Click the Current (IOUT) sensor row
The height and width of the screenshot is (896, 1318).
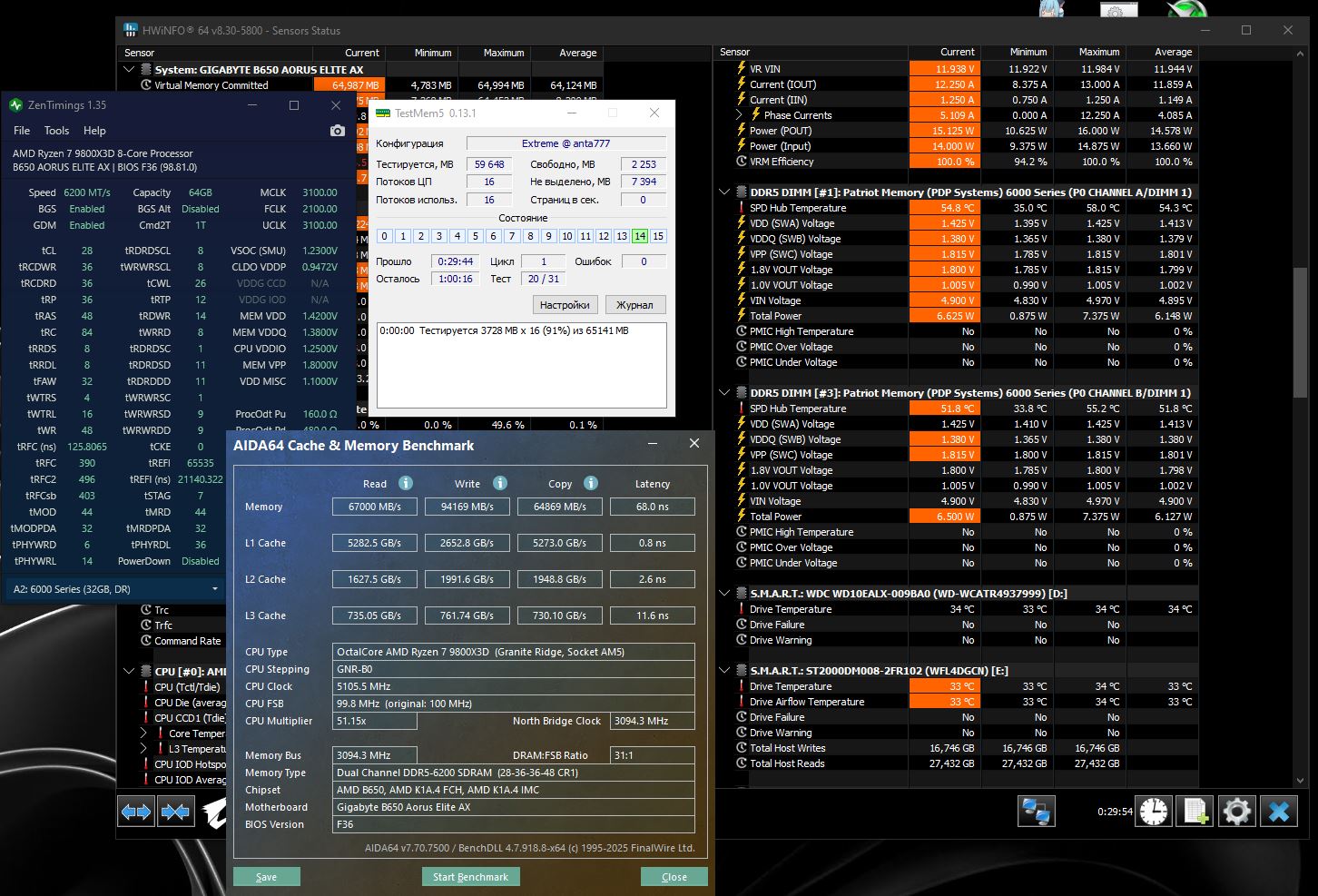click(x=962, y=84)
